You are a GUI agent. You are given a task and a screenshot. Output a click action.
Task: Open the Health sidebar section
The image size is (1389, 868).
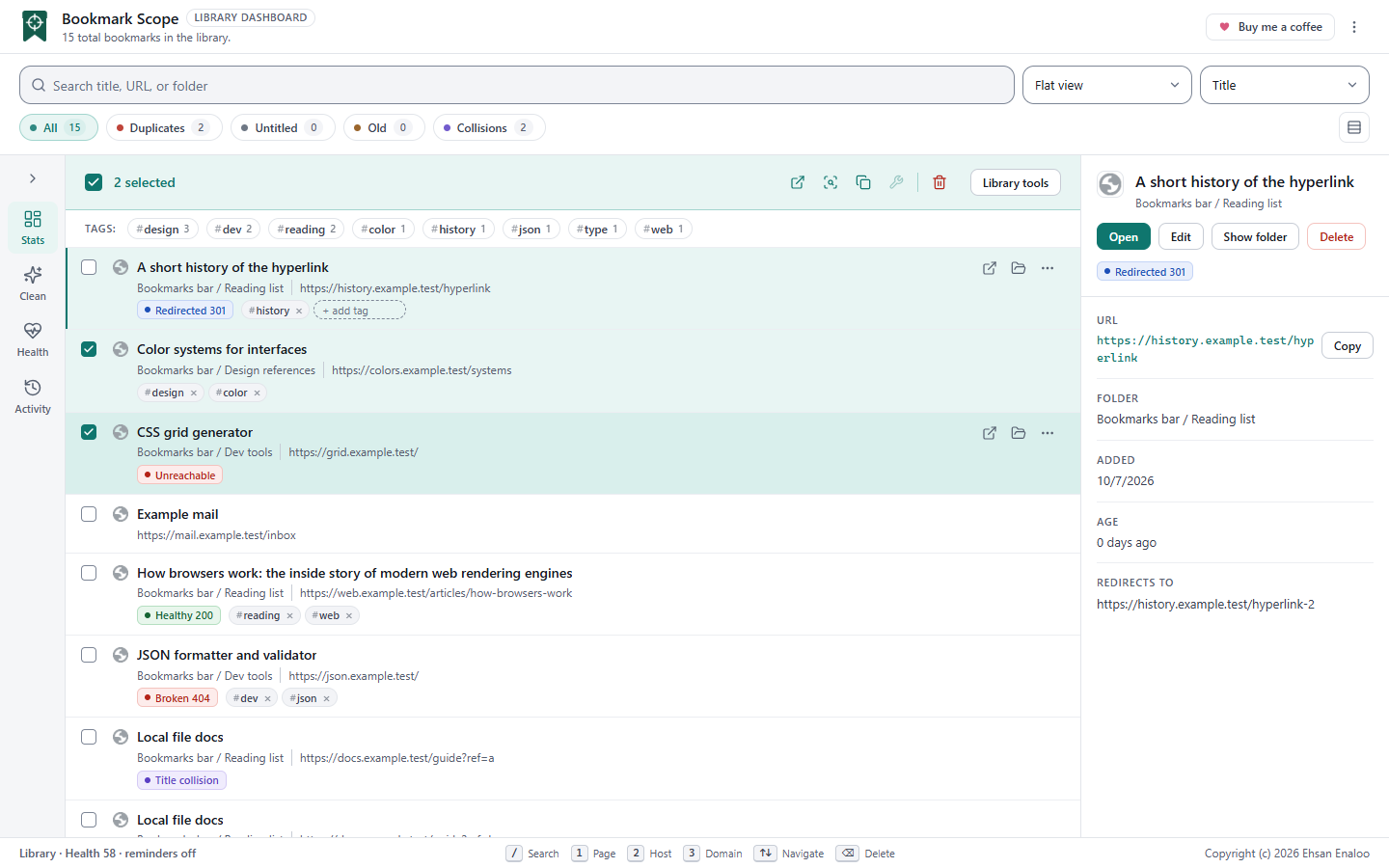tap(33, 339)
